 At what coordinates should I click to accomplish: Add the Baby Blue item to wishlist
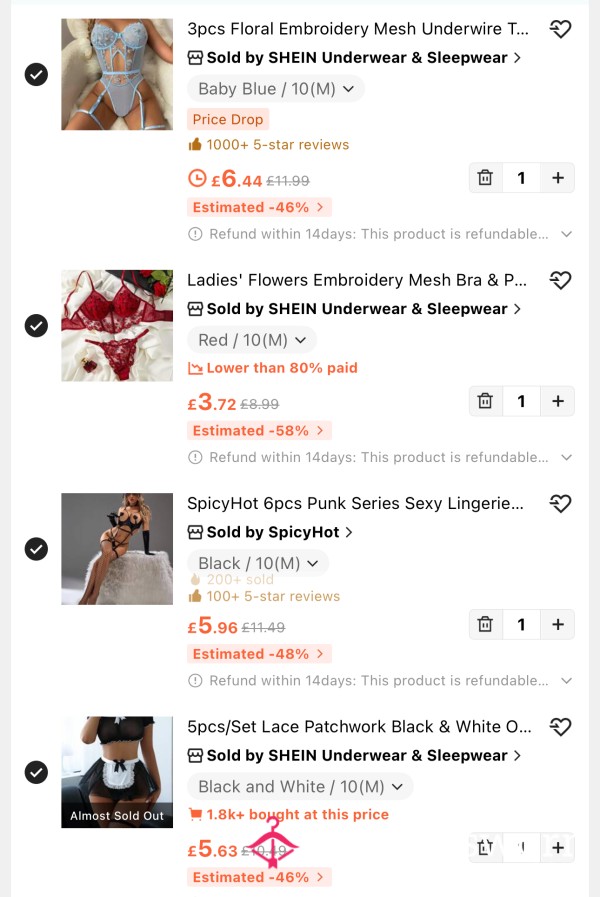pos(560,29)
